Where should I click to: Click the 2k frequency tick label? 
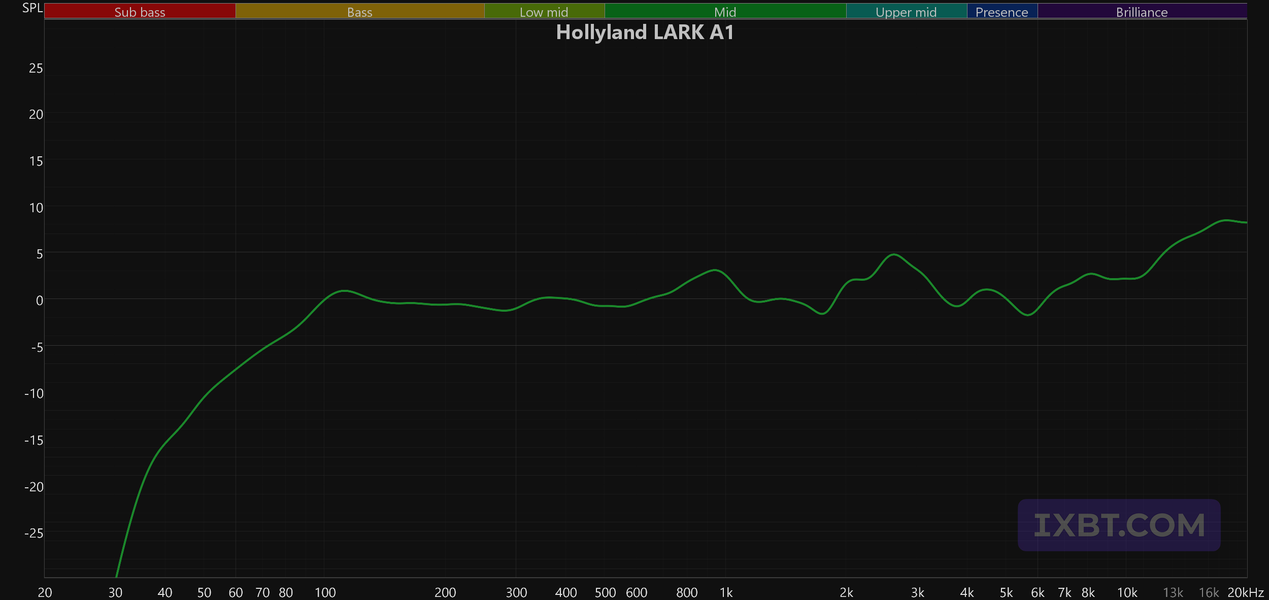click(x=847, y=592)
